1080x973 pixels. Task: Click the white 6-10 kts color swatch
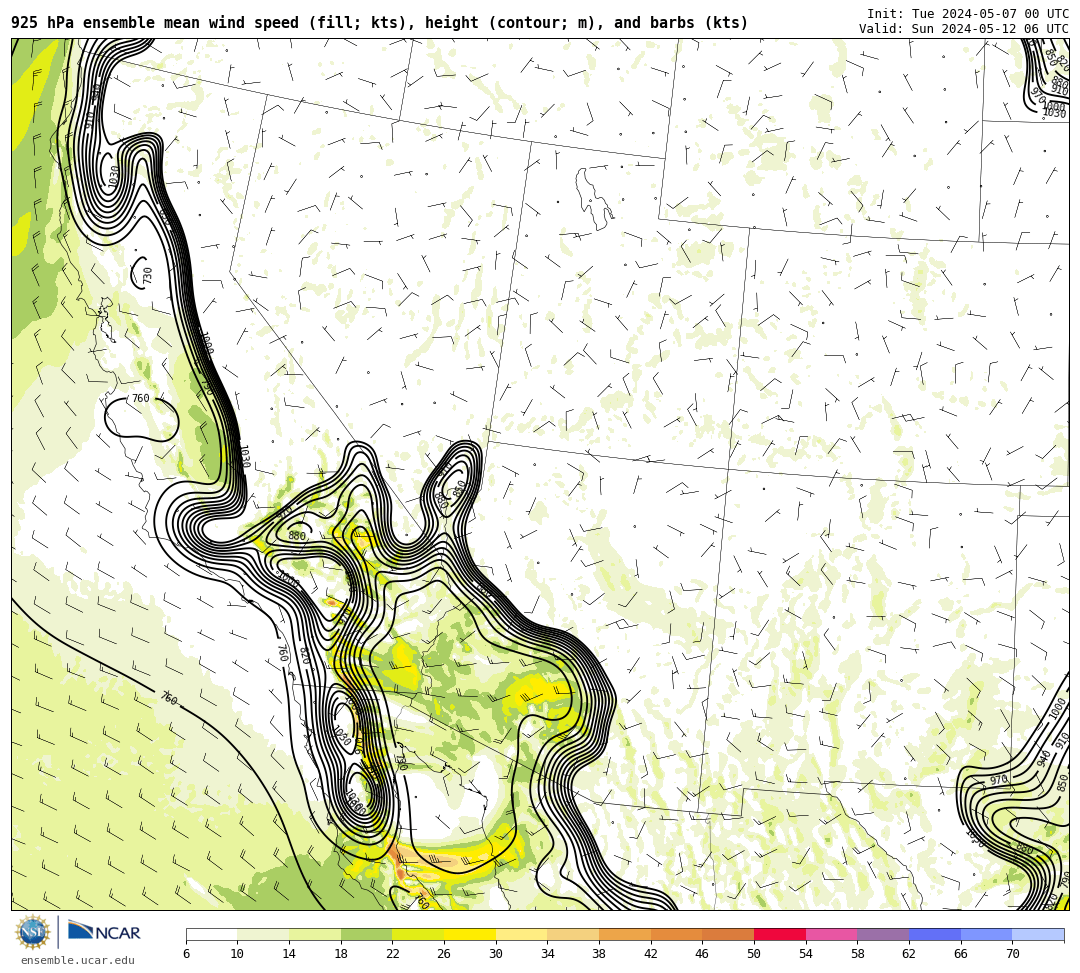(211, 934)
